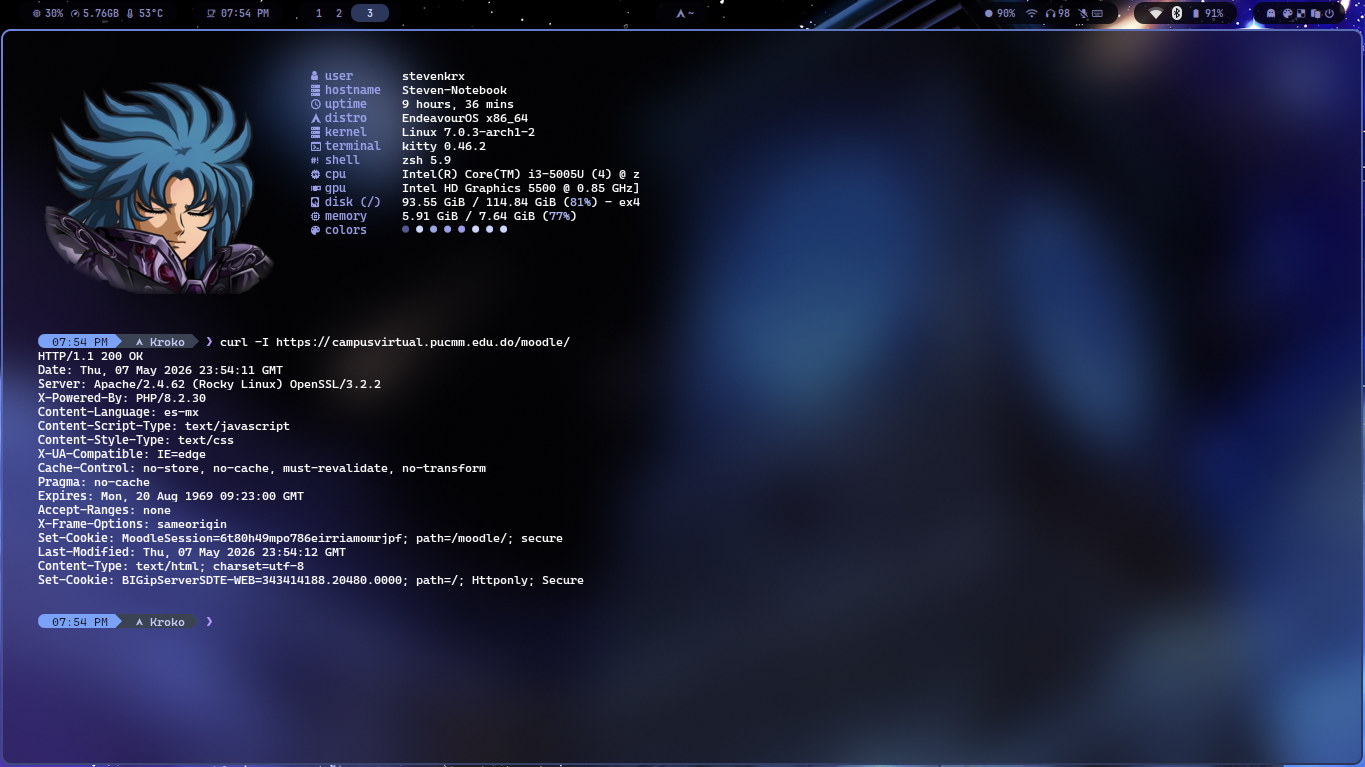
Task: Open the clipboard icon in bar
Action: point(1315,13)
